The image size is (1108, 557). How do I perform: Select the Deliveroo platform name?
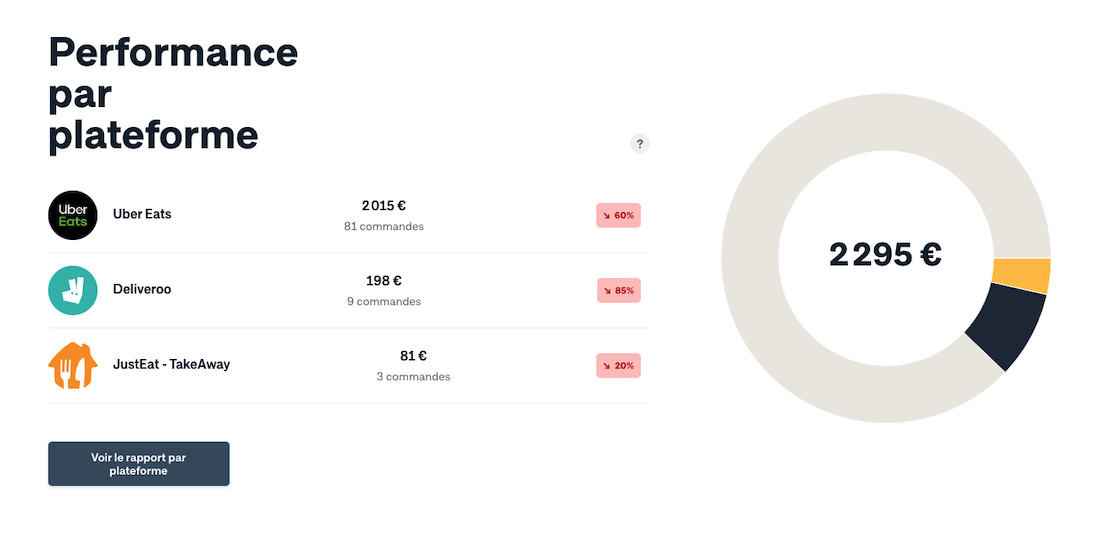tap(142, 289)
